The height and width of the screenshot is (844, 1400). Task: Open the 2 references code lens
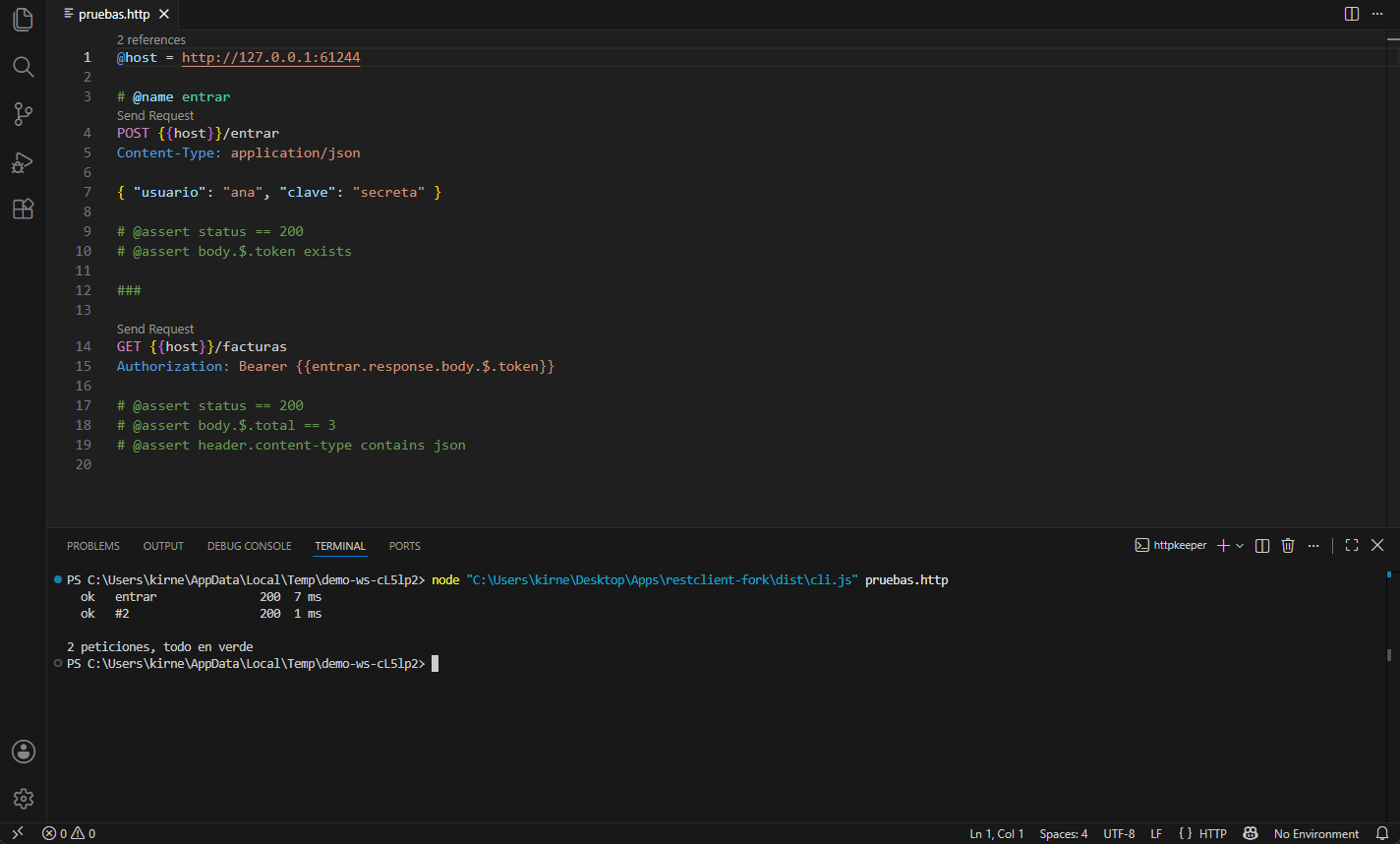pyautogui.click(x=151, y=40)
